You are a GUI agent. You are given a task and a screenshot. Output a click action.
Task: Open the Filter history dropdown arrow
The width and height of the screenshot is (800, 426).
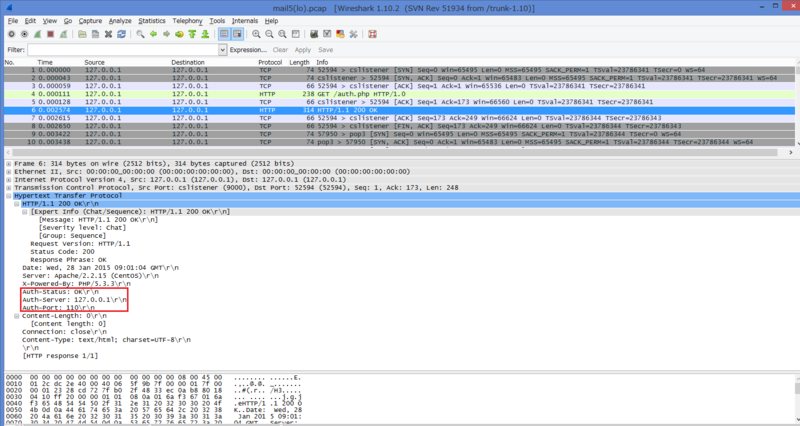click(222, 50)
